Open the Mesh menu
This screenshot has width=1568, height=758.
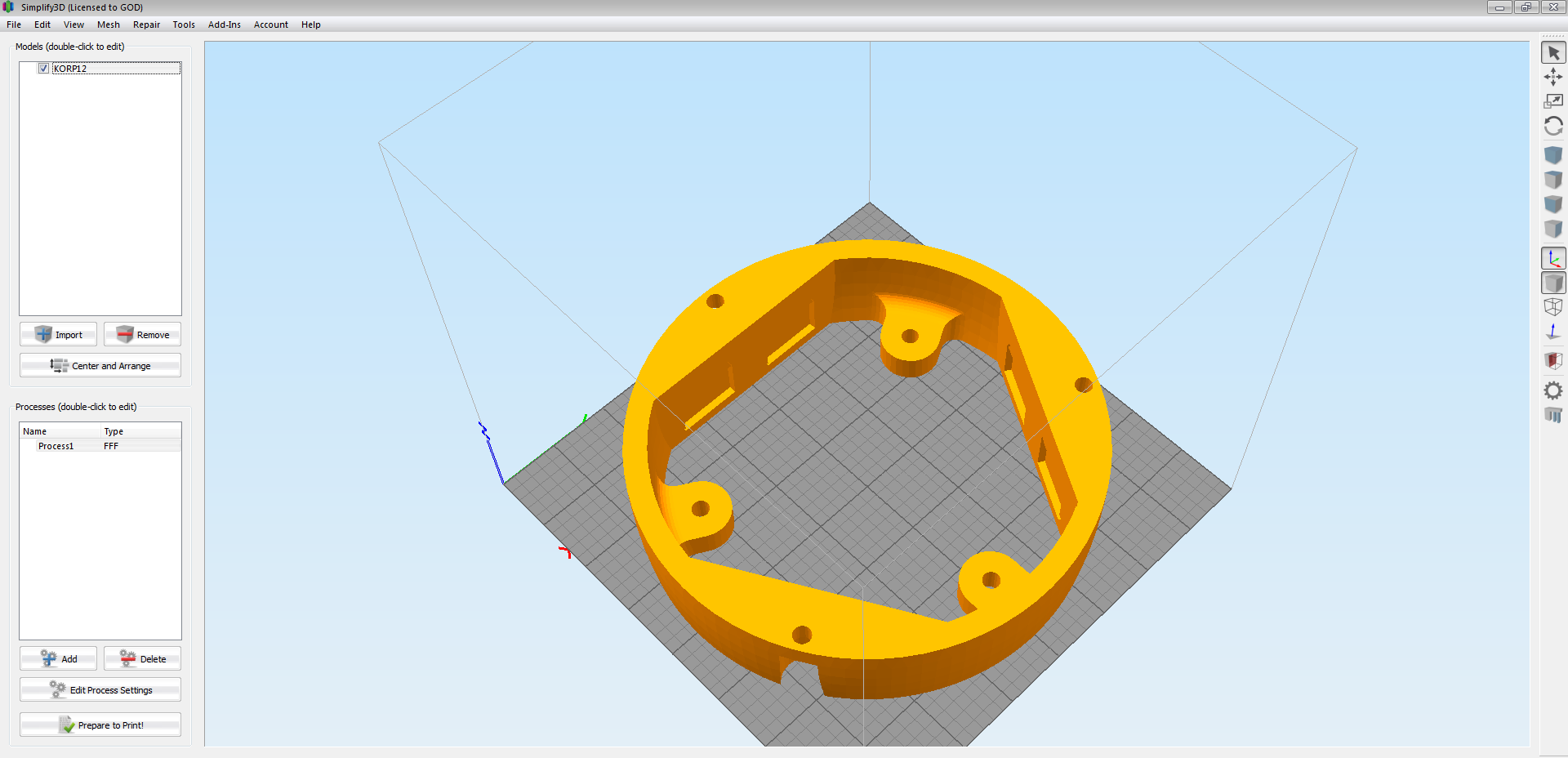pyautogui.click(x=109, y=25)
